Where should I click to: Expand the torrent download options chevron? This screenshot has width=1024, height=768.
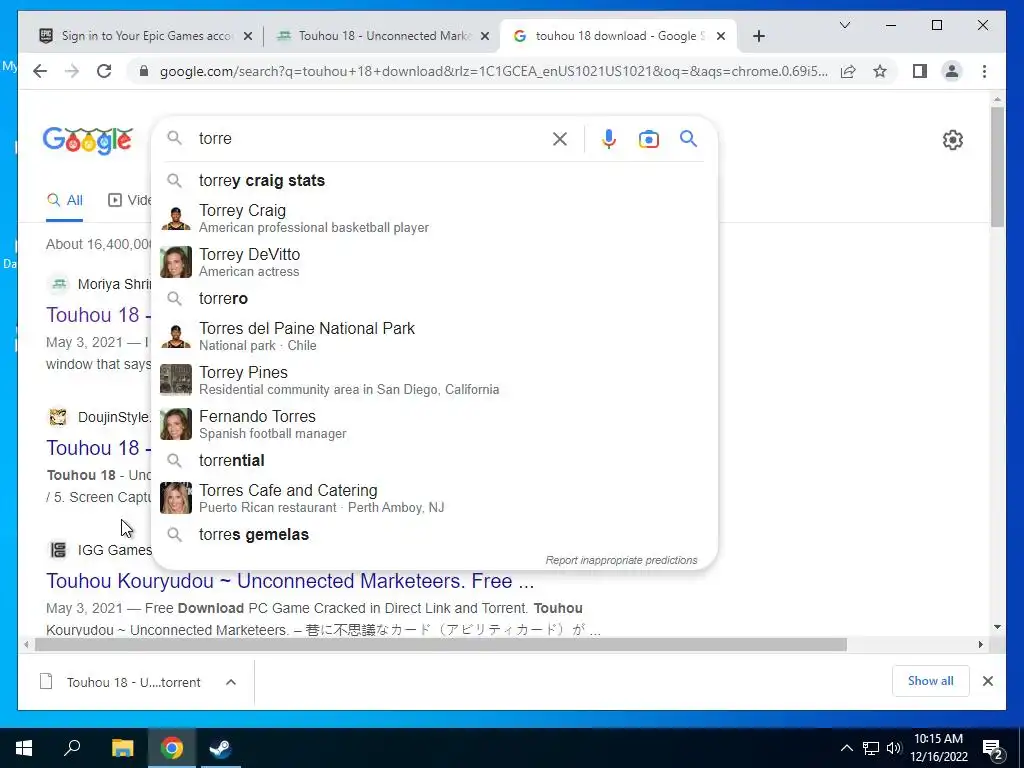coord(231,682)
